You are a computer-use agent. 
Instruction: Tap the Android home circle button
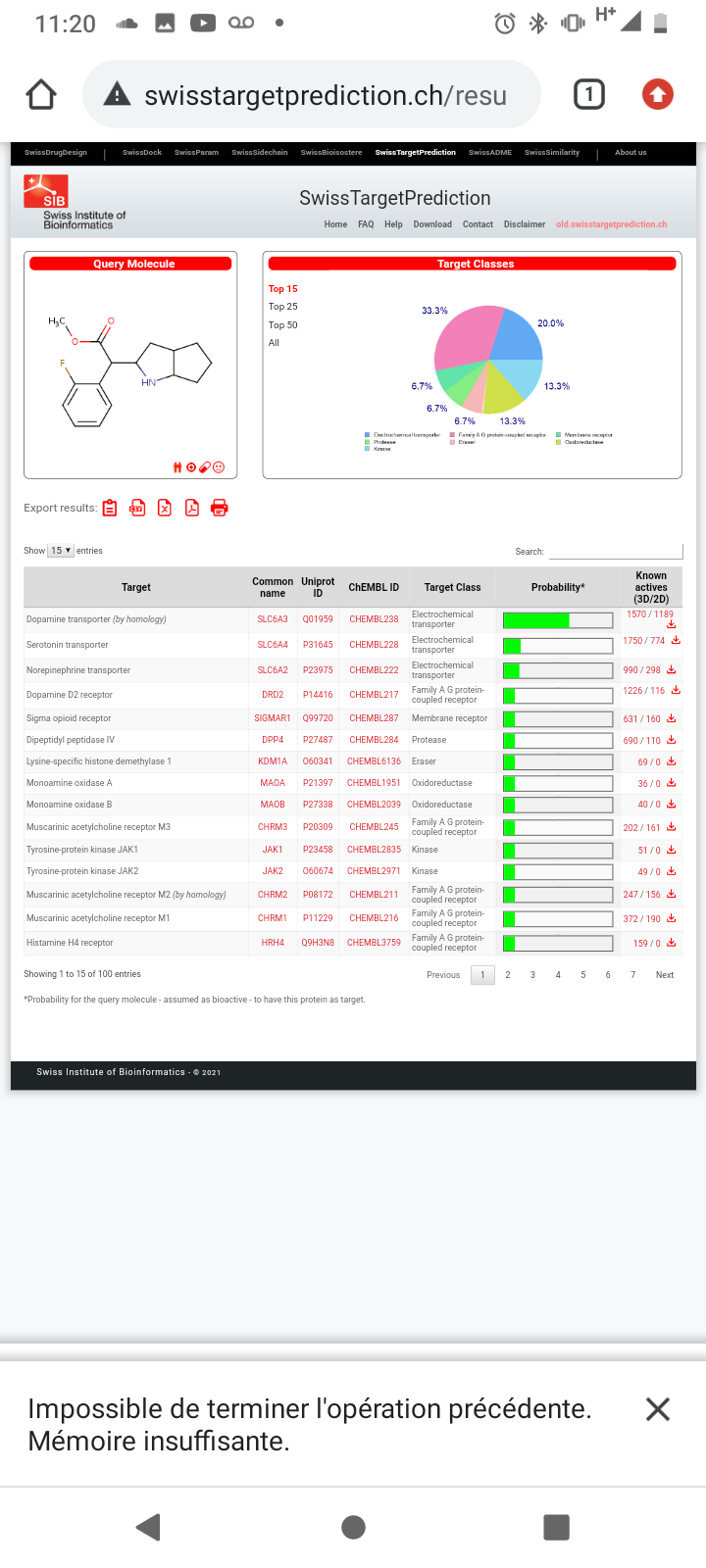353,1527
